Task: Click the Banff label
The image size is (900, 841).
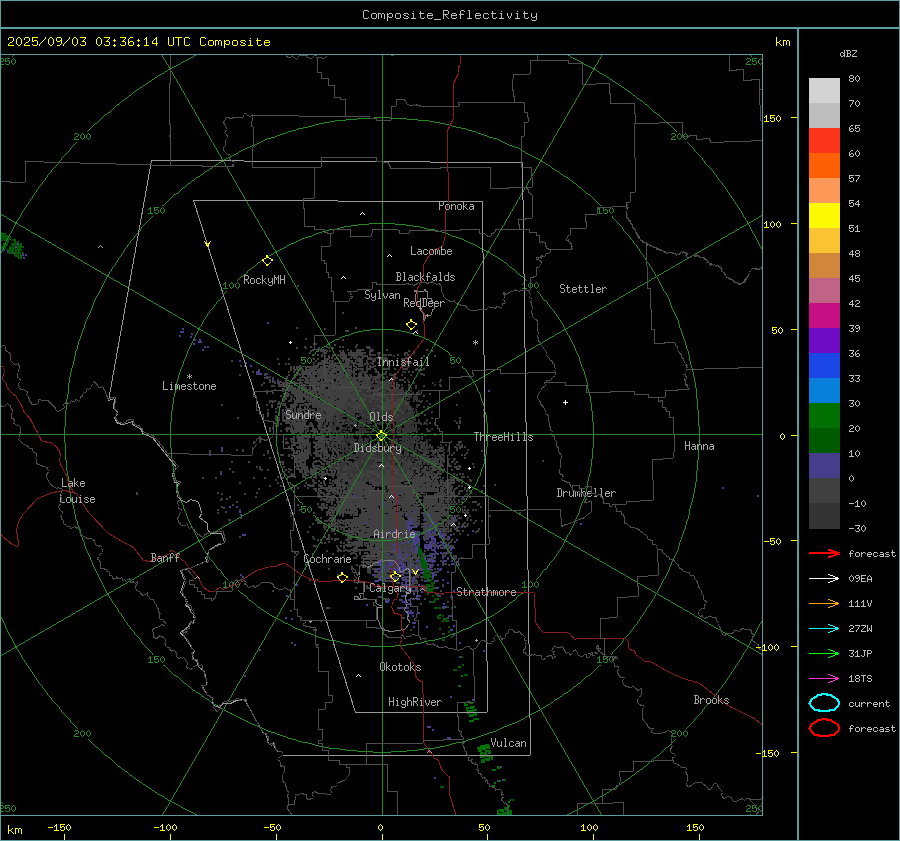Action: pos(165,558)
